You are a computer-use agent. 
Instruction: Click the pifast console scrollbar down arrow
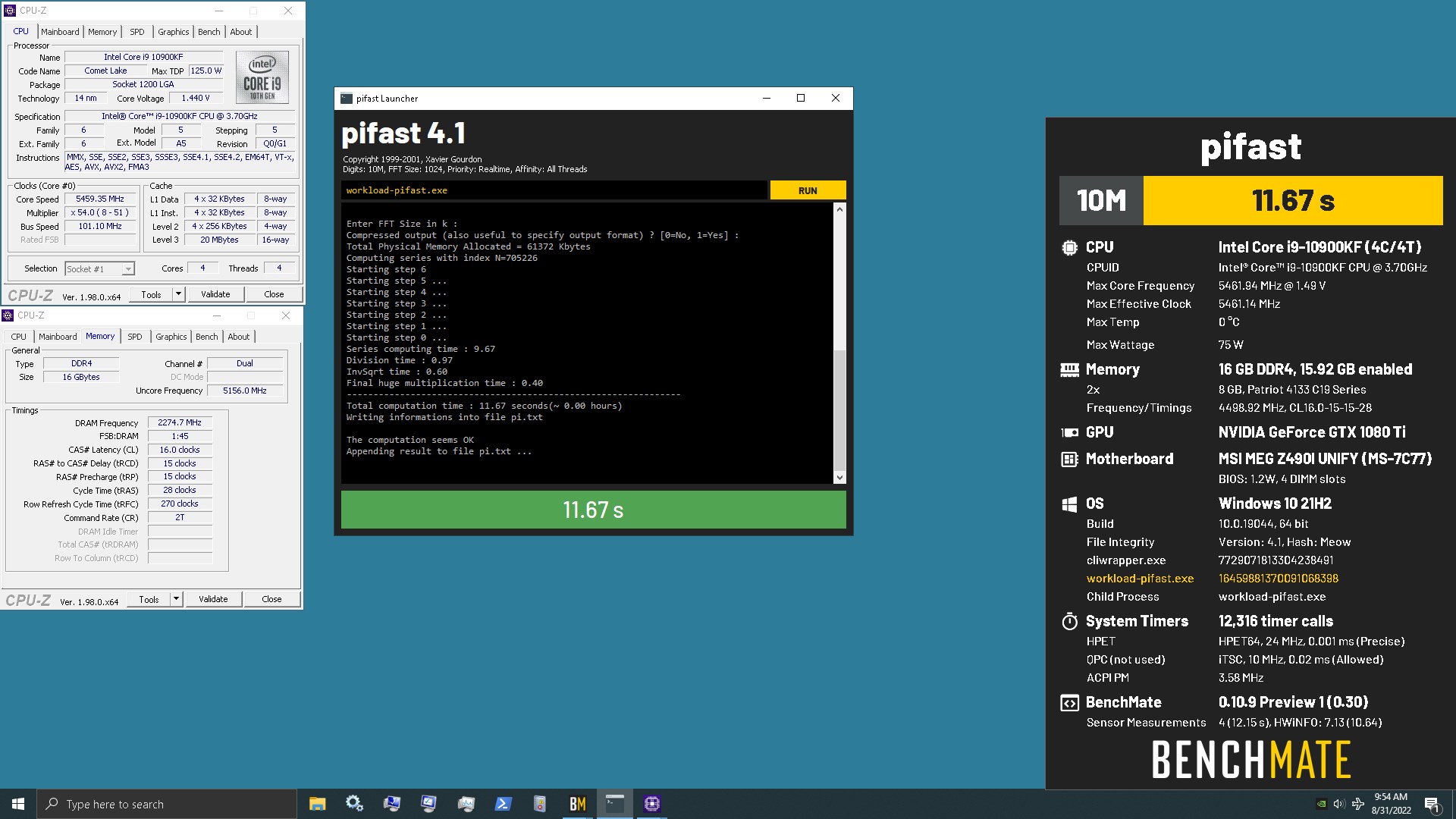tap(839, 477)
